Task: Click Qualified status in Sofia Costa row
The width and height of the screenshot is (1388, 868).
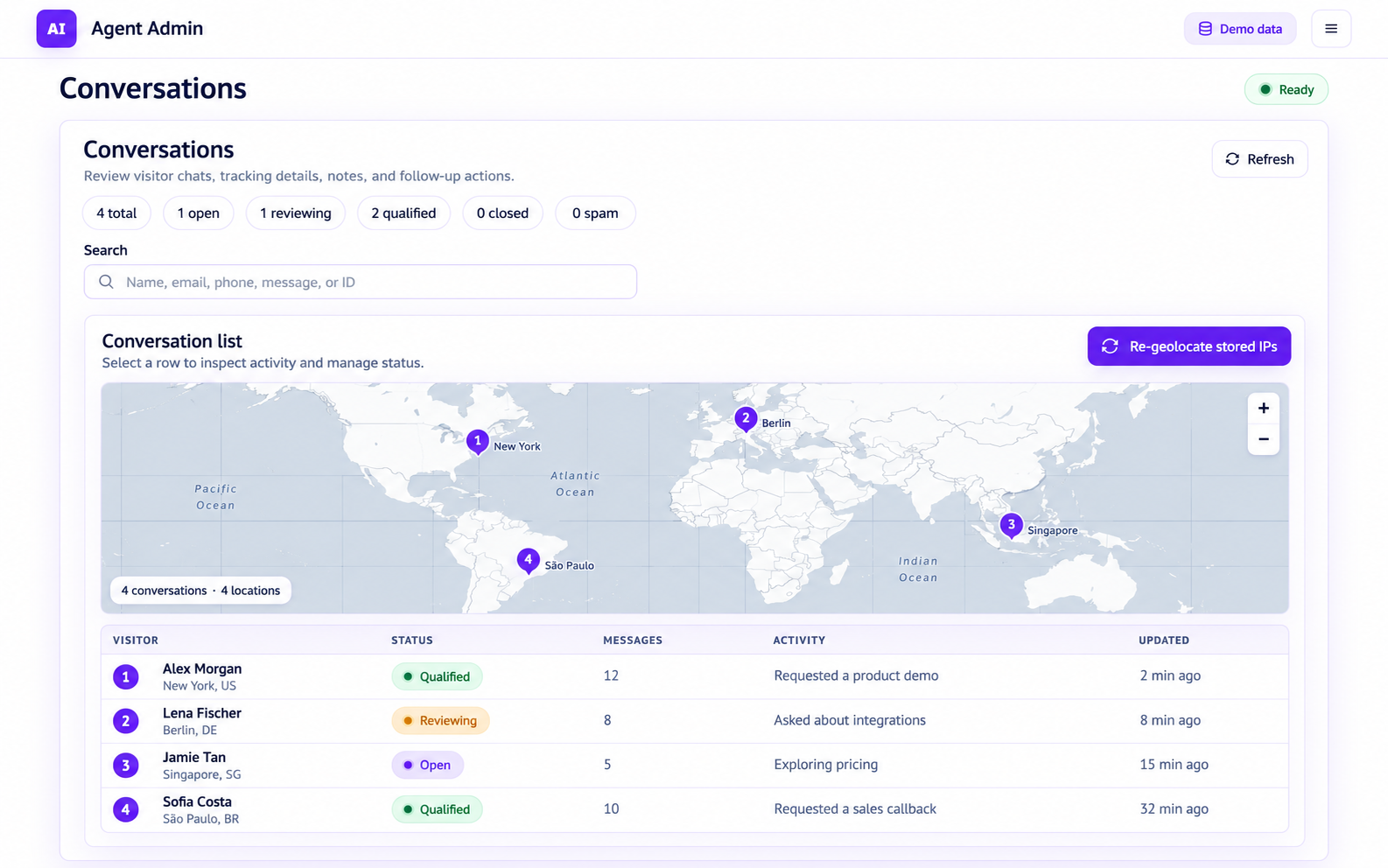Action: [x=437, y=809]
